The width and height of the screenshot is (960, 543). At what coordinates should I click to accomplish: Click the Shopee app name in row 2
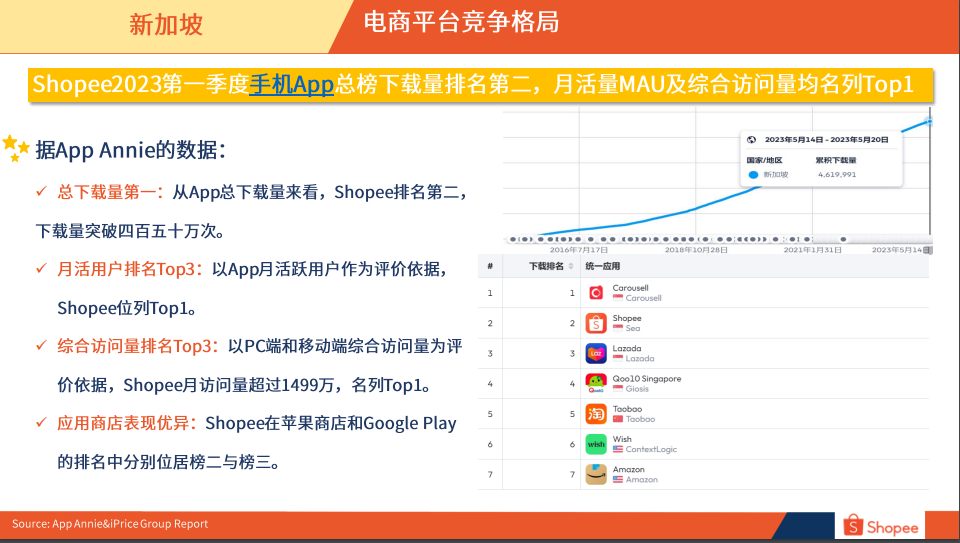[627, 318]
